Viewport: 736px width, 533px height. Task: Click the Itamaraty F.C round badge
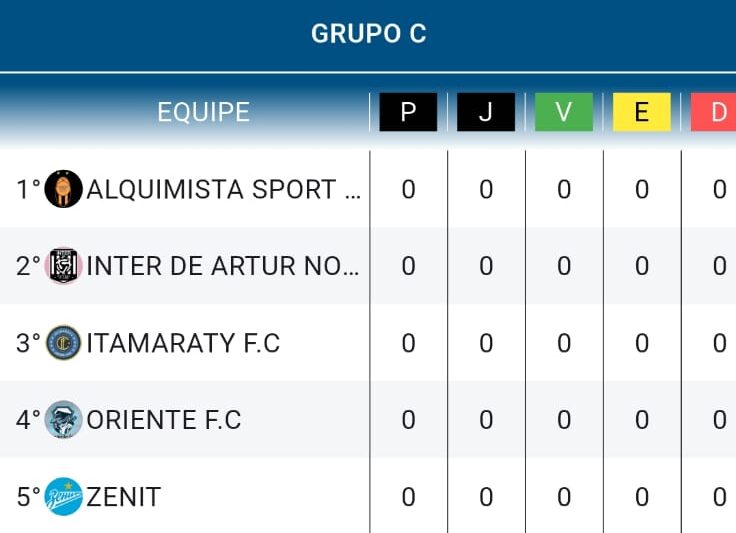(x=63, y=343)
